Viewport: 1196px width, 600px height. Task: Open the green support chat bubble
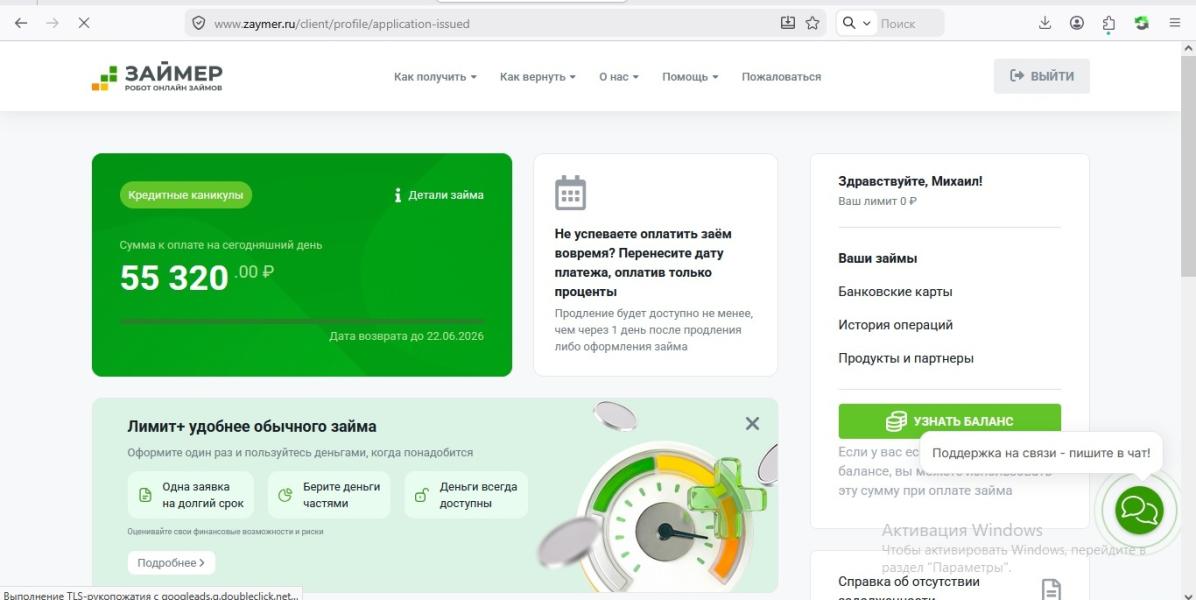(x=1140, y=510)
